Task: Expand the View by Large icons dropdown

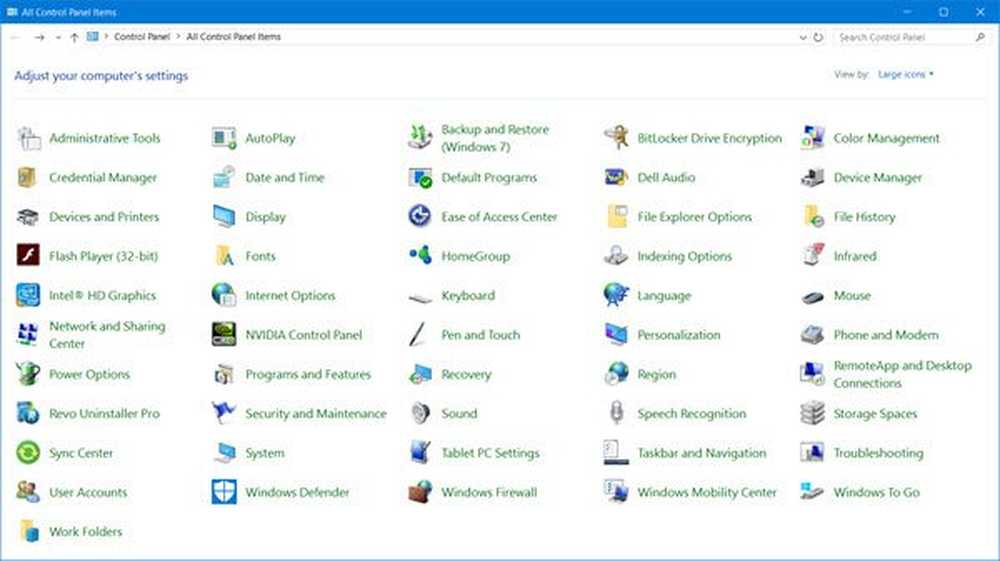Action: (x=905, y=75)
